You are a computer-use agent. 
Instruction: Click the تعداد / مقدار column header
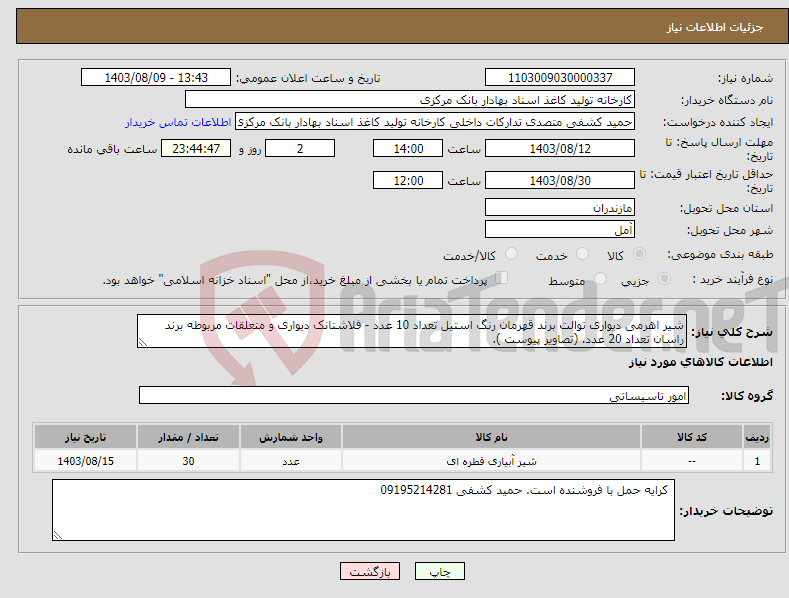coord(188,437)
